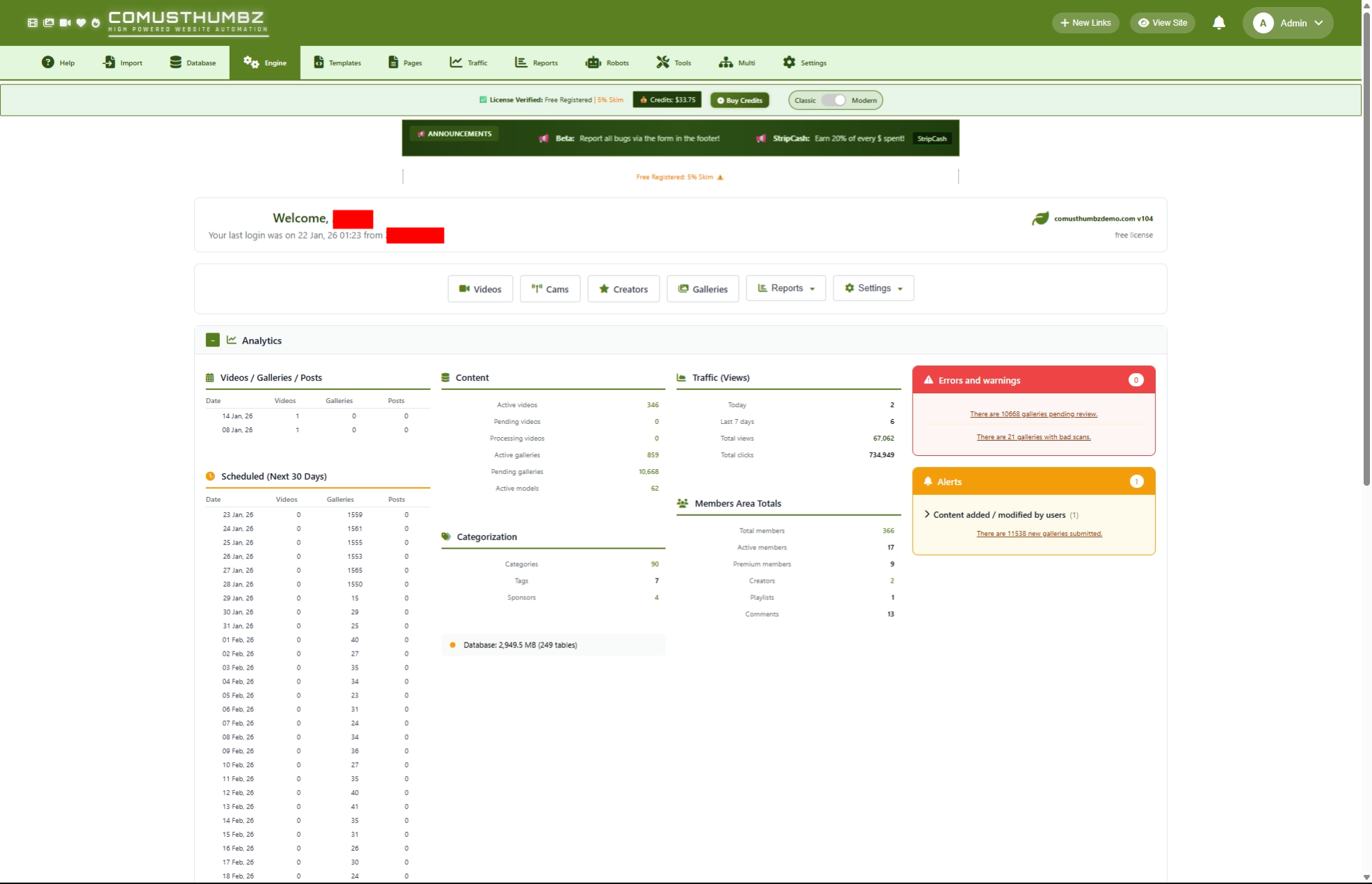This screenshot has width=1372, height=884.
Task: Click the notification bell icon
Action: [1219, 22]
